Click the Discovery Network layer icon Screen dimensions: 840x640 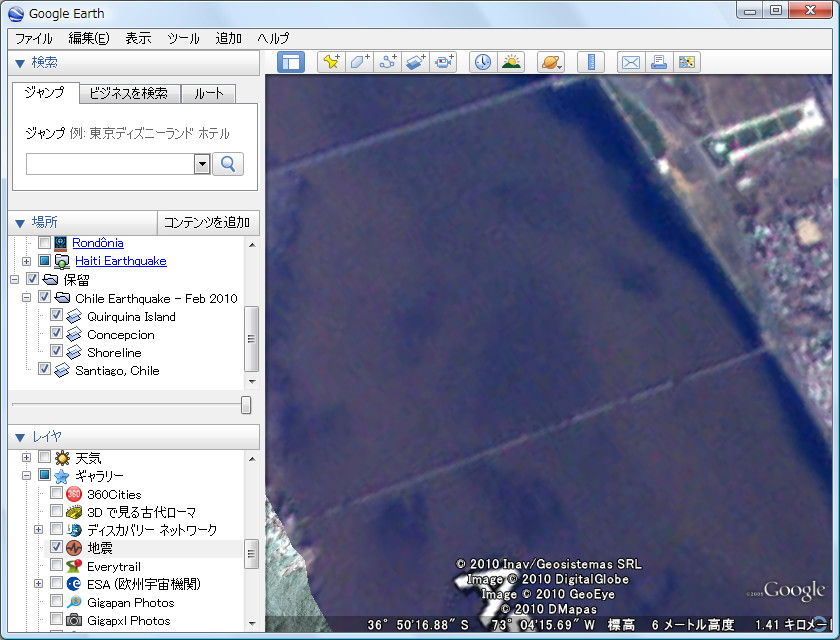point(74,530)
